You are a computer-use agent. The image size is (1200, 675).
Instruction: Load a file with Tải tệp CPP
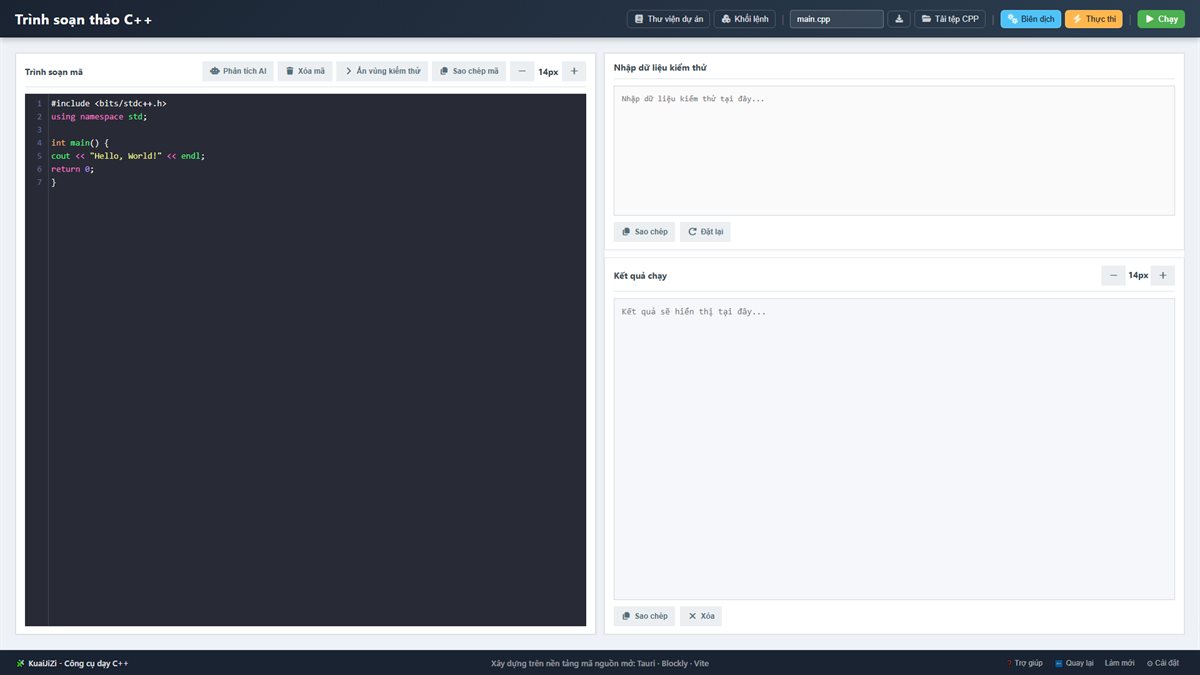[950, 19]
